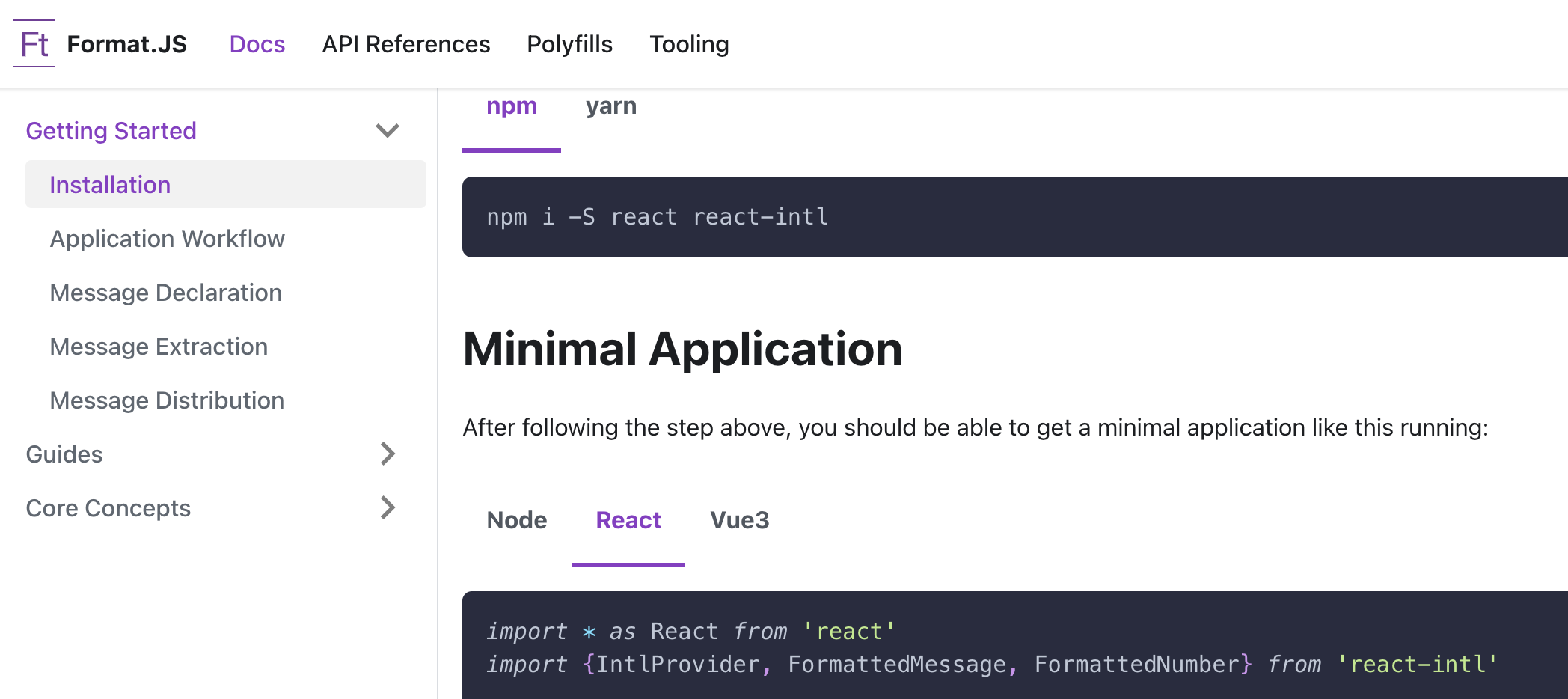Select the Core Concepts sidebar category
Image resolution: width=1568 pixels, height=699 pixels.
point(108,507)
